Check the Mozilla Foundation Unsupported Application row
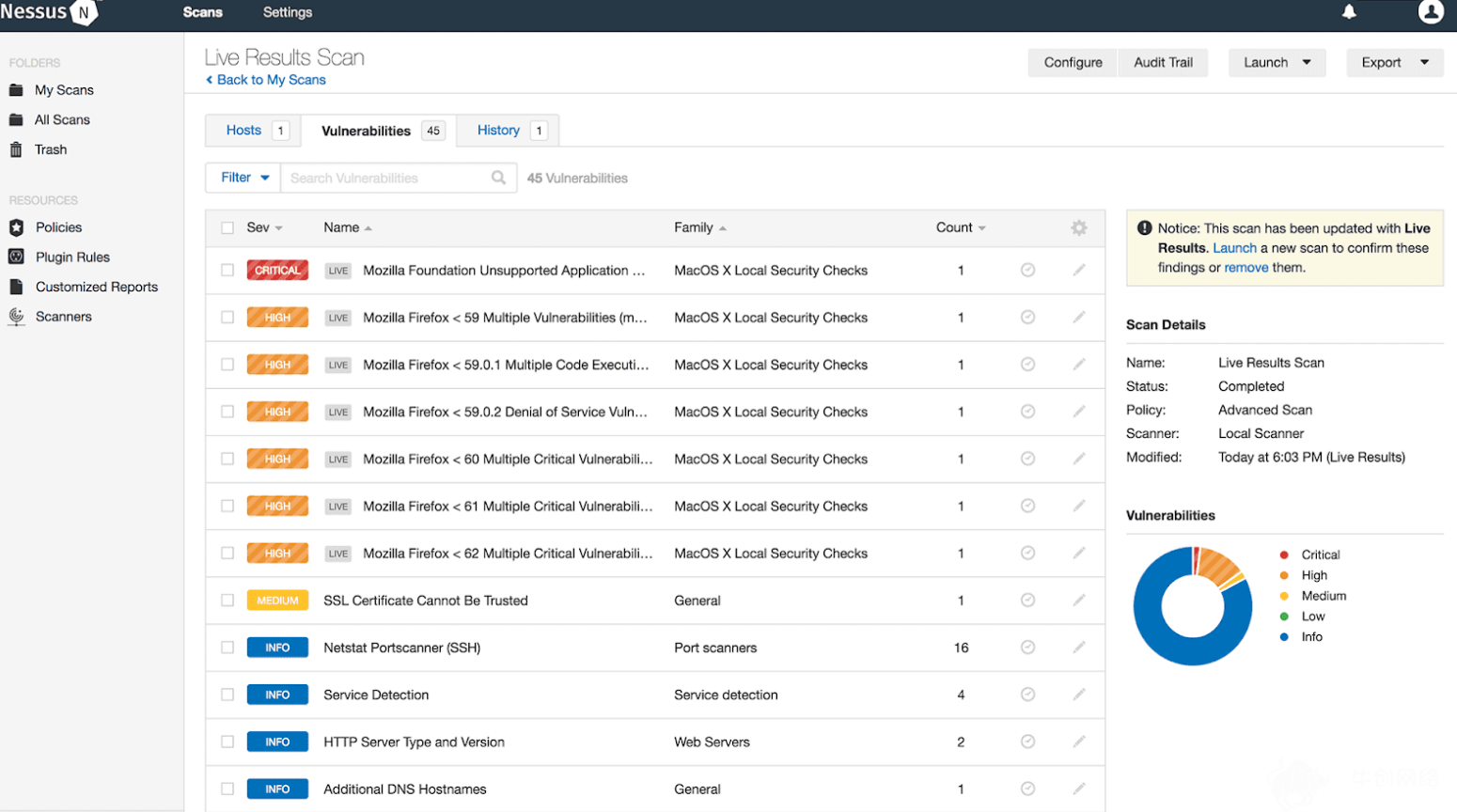The height and width of the screenshot is (812, 1457). pyautogui.click(x=227, y=270)
